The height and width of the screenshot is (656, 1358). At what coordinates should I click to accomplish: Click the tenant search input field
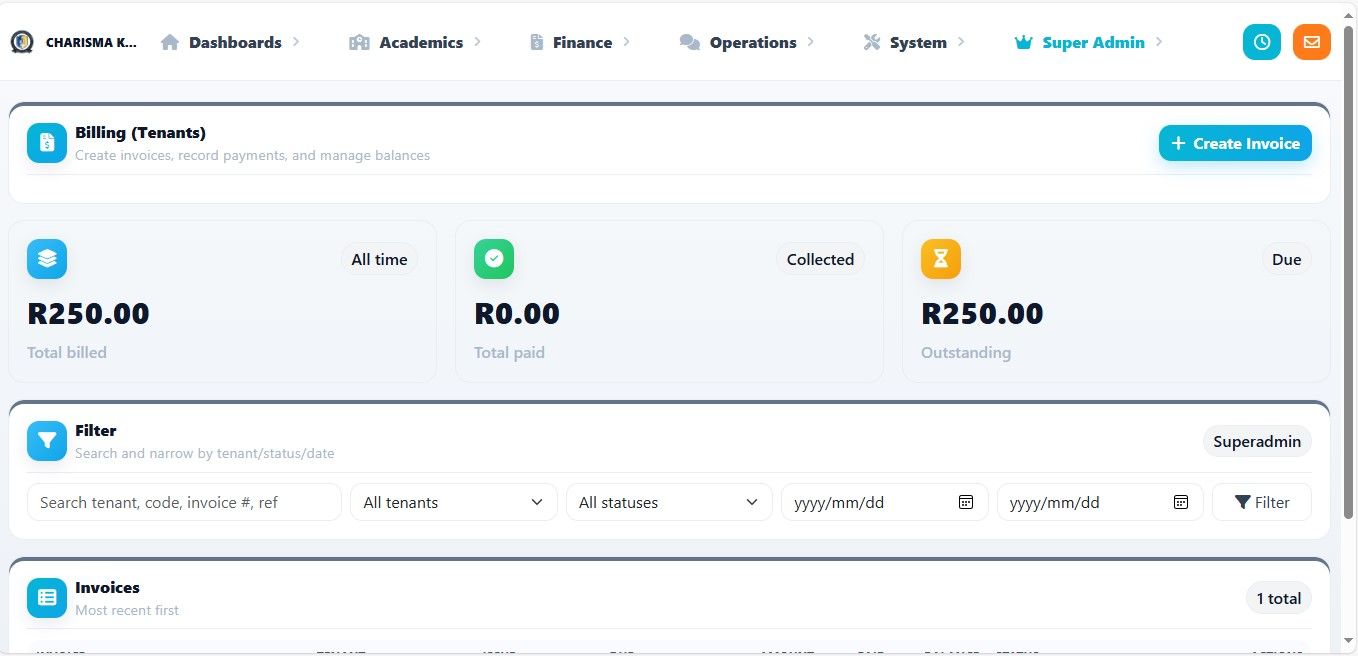coord(184,502)
